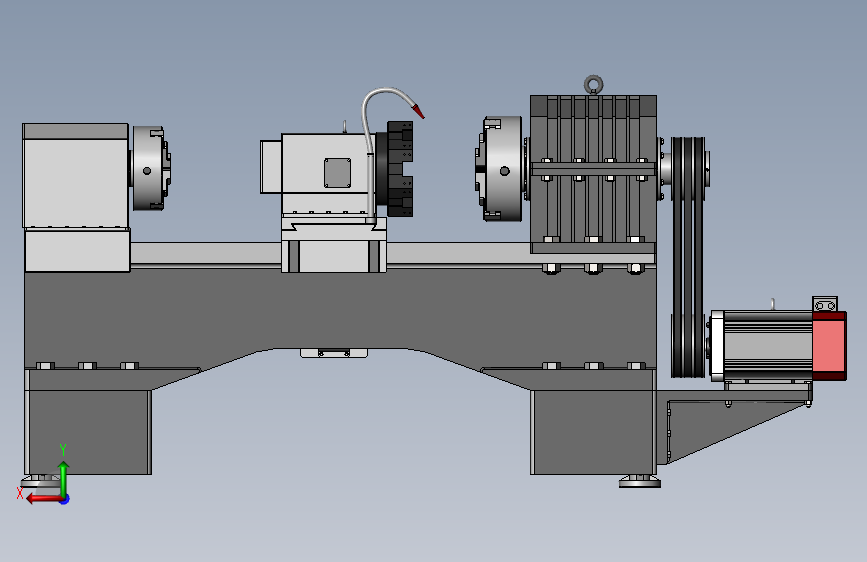Select the junction box on top of the motor
Image resolution: width=867 pixels, height=562 pixels.
point(825,304)
